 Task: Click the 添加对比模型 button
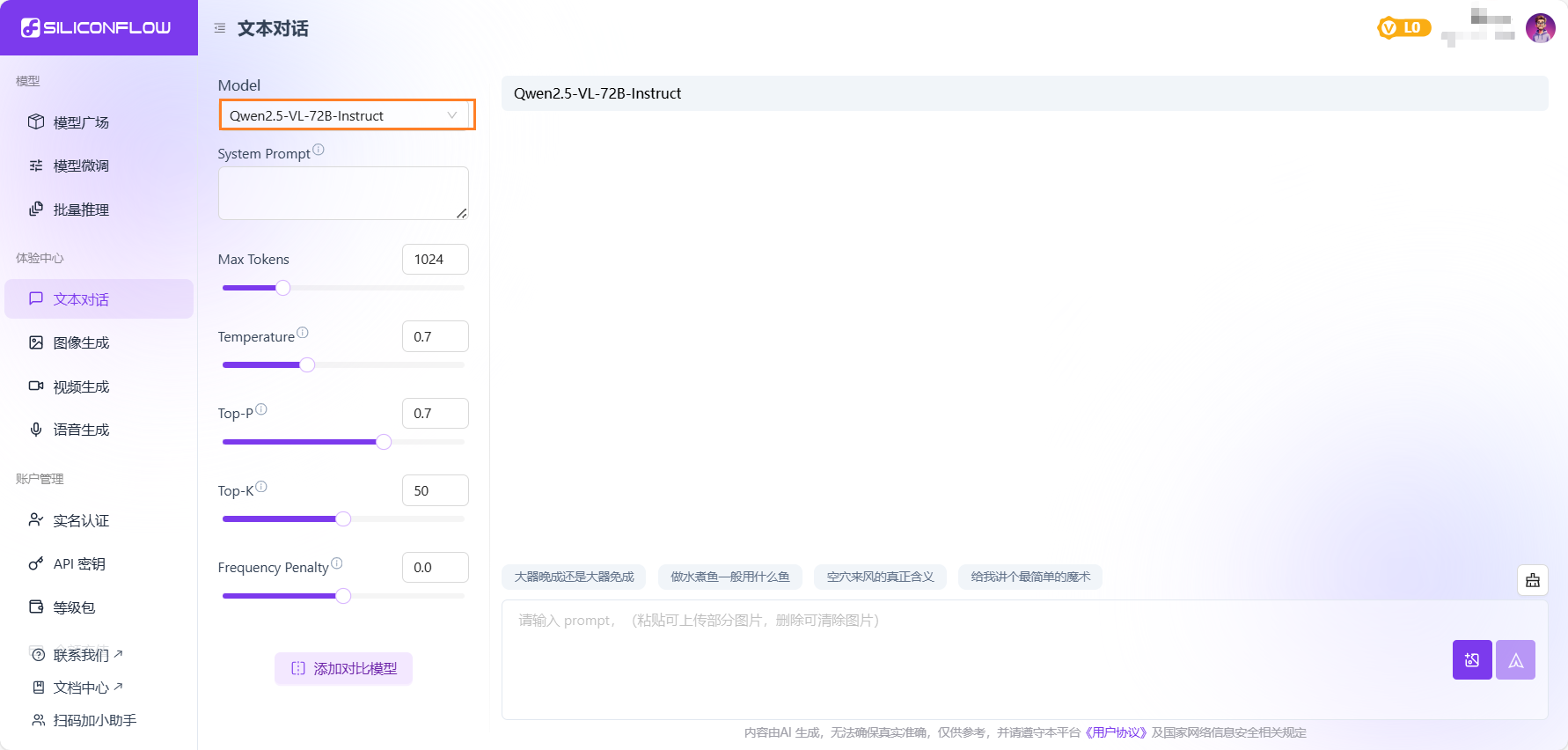coord(343,668)
